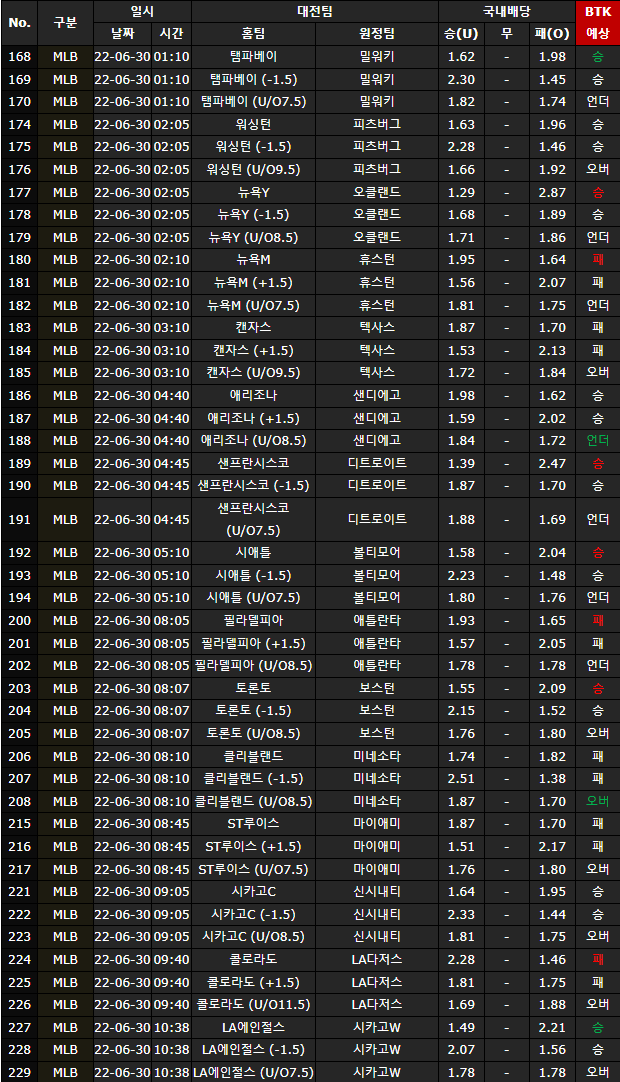This screenshot has height=1082, width=620.
Task: Click the 국내배당 header group
Action: 507,12
